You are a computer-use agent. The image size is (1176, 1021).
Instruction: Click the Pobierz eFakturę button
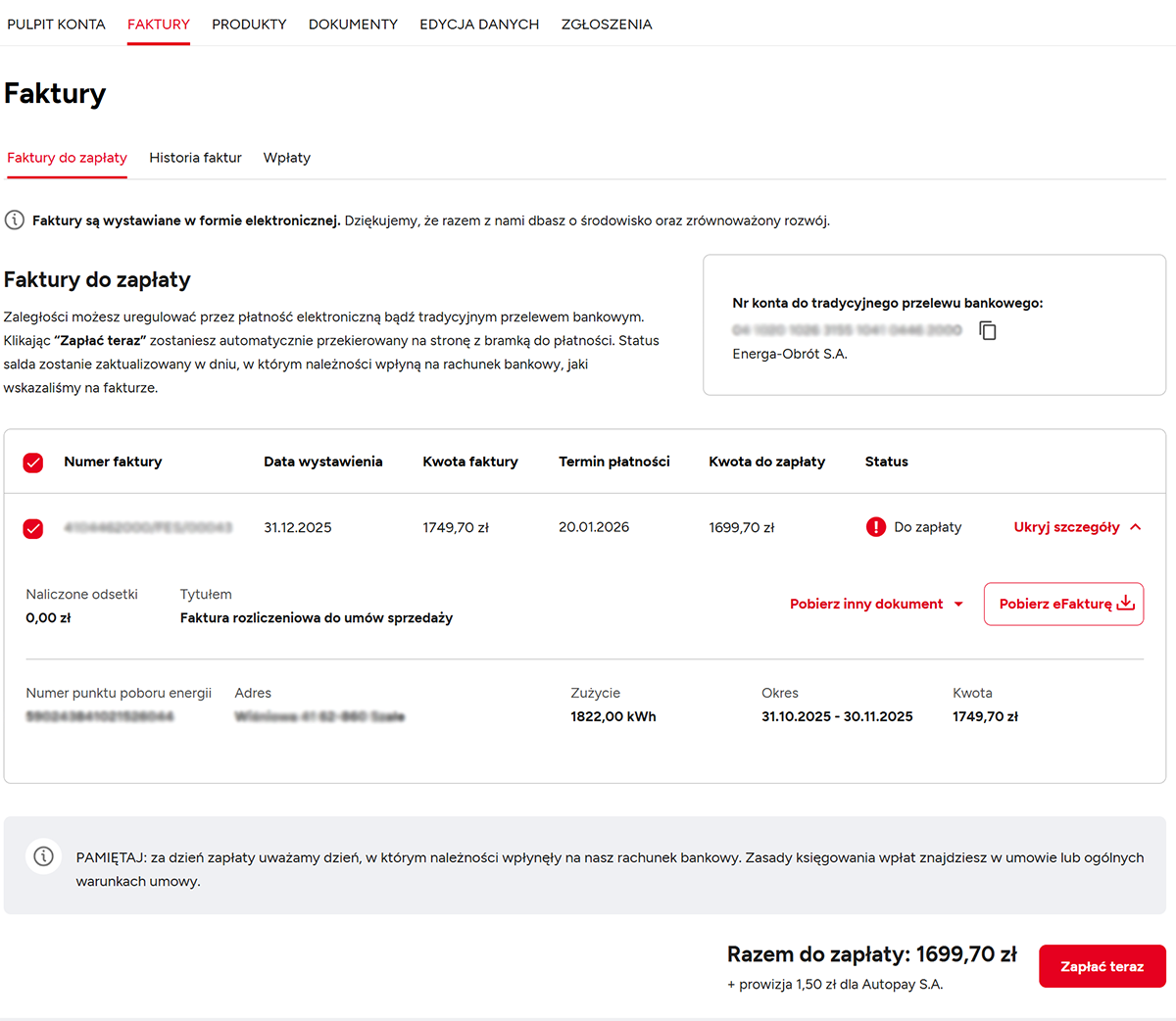[1054, 604]
